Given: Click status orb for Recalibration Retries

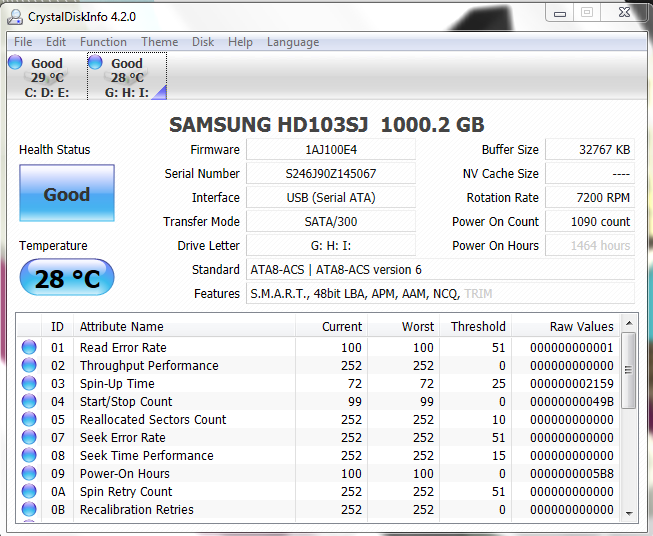Looking at the screenshot, I should coord(29,509).
